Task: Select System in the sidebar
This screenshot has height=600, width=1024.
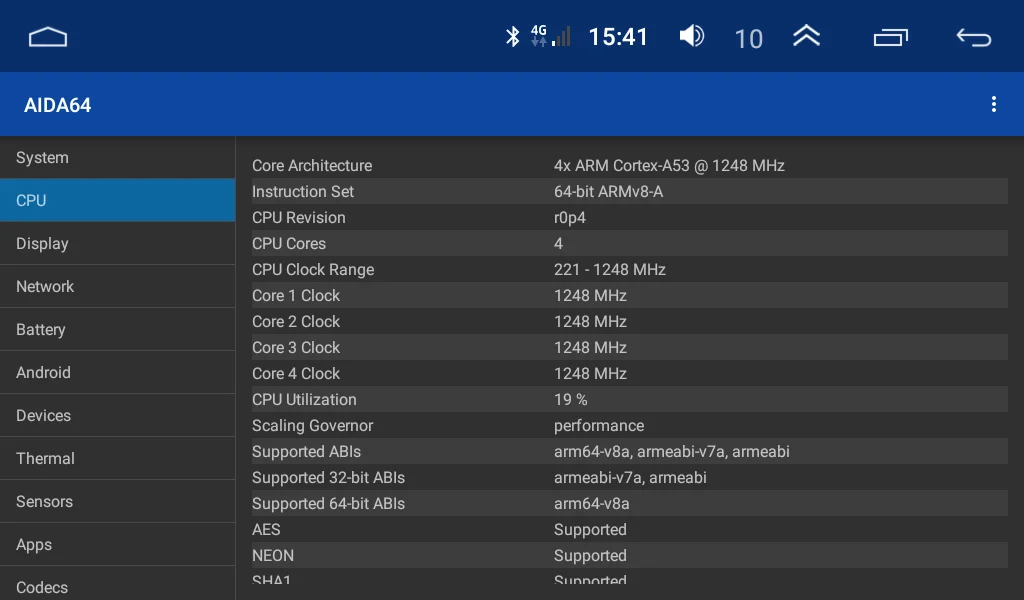Action: [x=117, y=158]
